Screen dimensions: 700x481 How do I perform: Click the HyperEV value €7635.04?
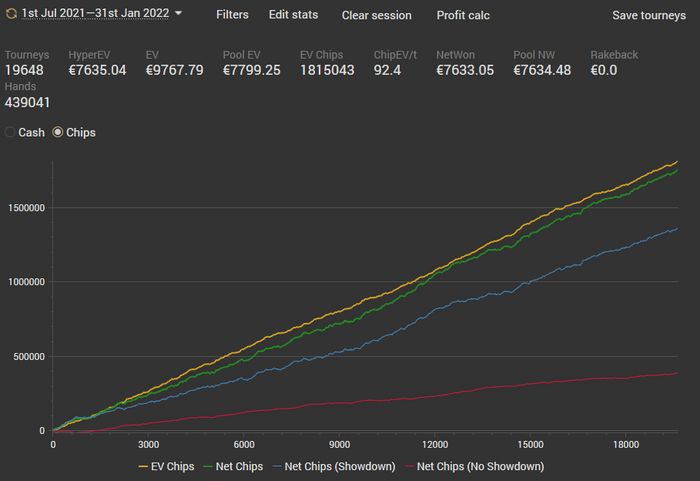(97, 70)
